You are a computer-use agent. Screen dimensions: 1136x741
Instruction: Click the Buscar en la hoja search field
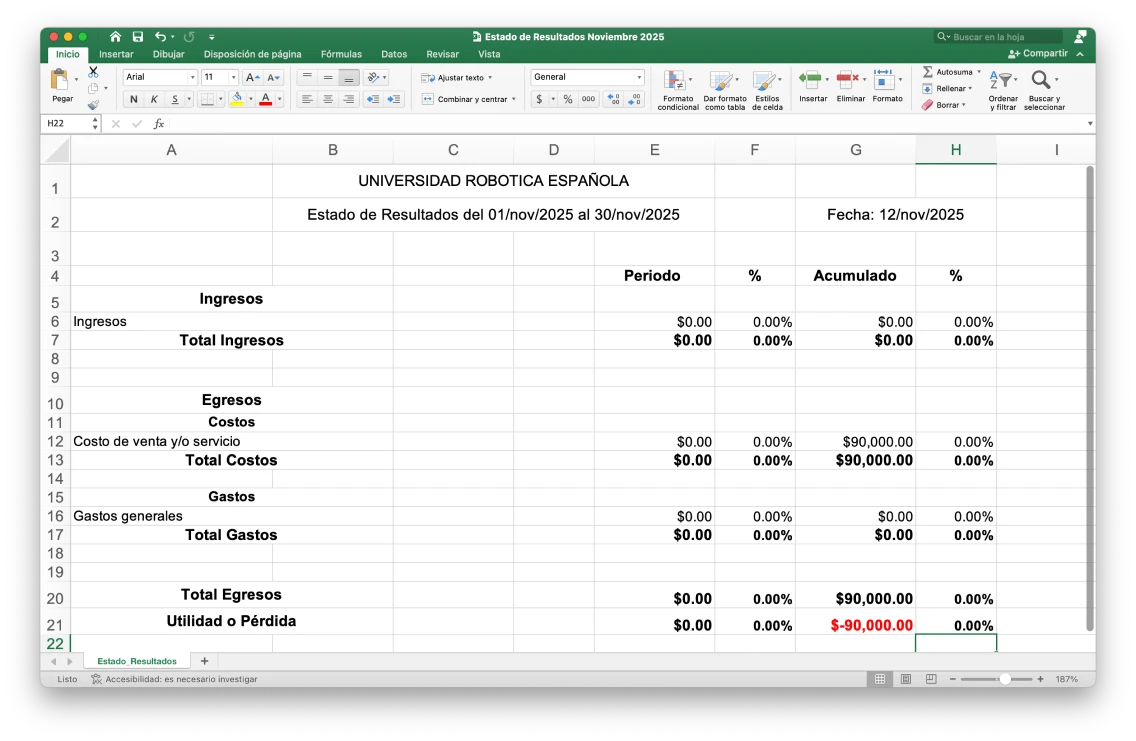998,36
